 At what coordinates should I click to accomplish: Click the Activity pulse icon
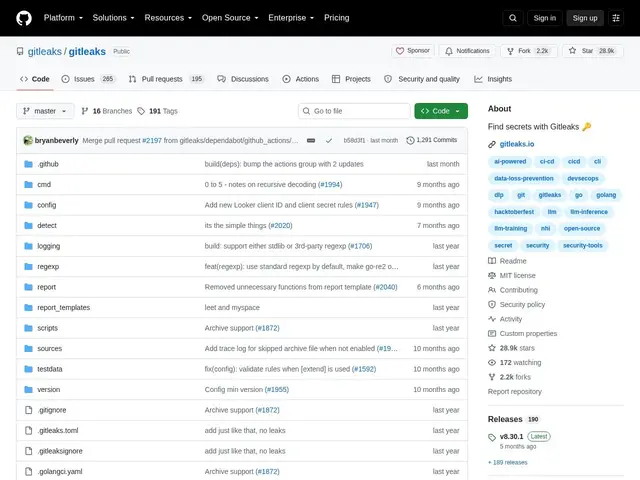[x=492, y=319]
